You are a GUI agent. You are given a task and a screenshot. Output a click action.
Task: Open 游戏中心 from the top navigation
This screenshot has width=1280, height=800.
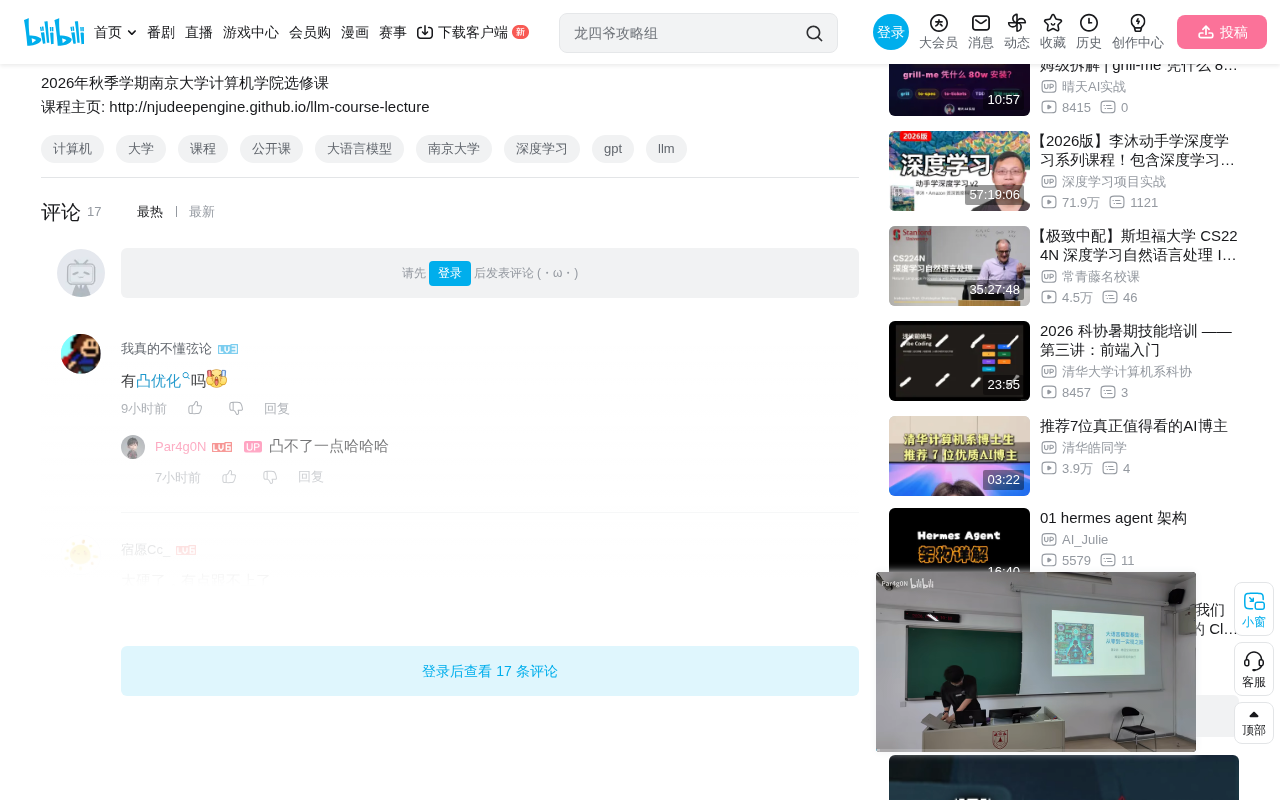251,32
